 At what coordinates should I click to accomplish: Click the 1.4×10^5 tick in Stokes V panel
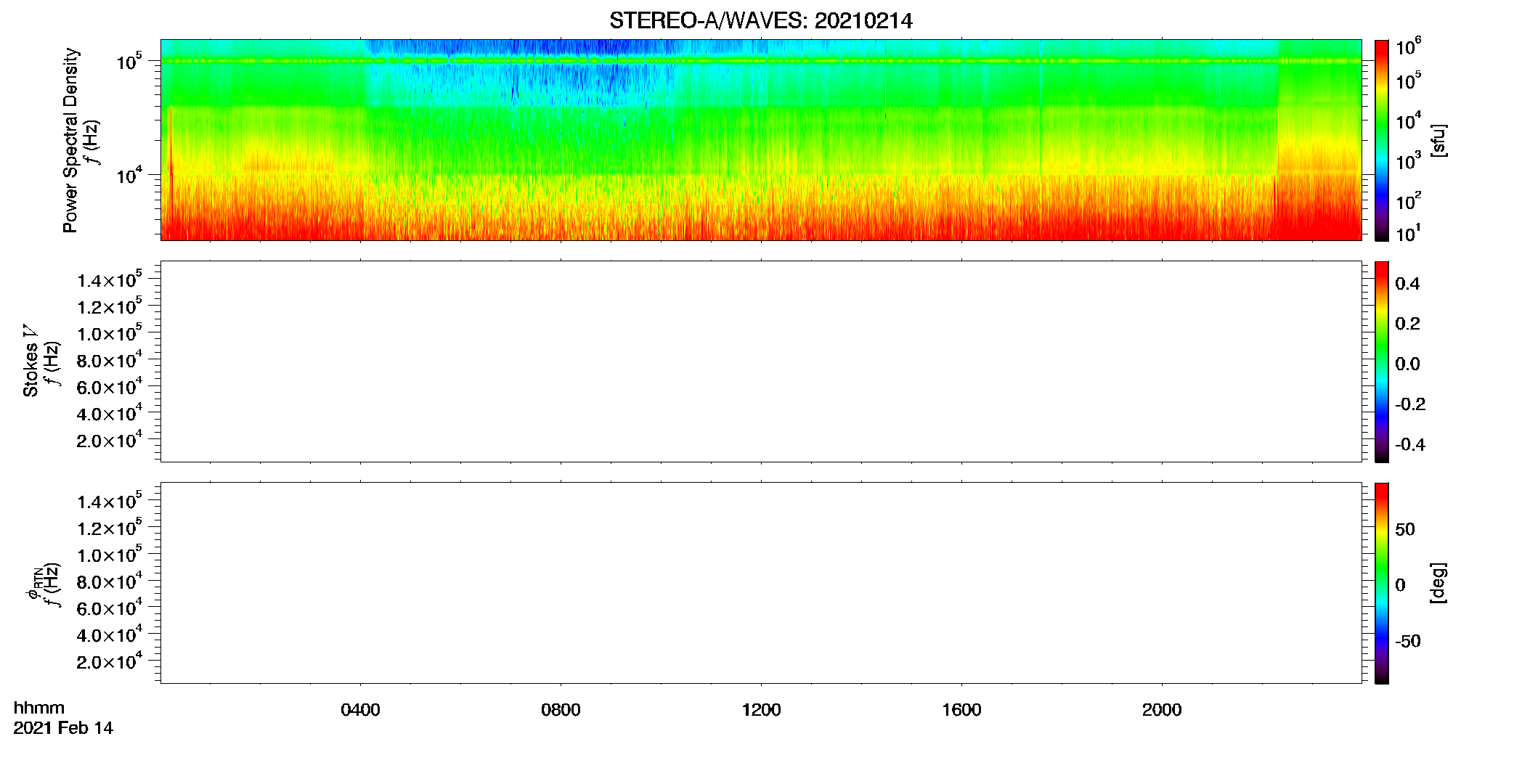click(x=109, y=279)
